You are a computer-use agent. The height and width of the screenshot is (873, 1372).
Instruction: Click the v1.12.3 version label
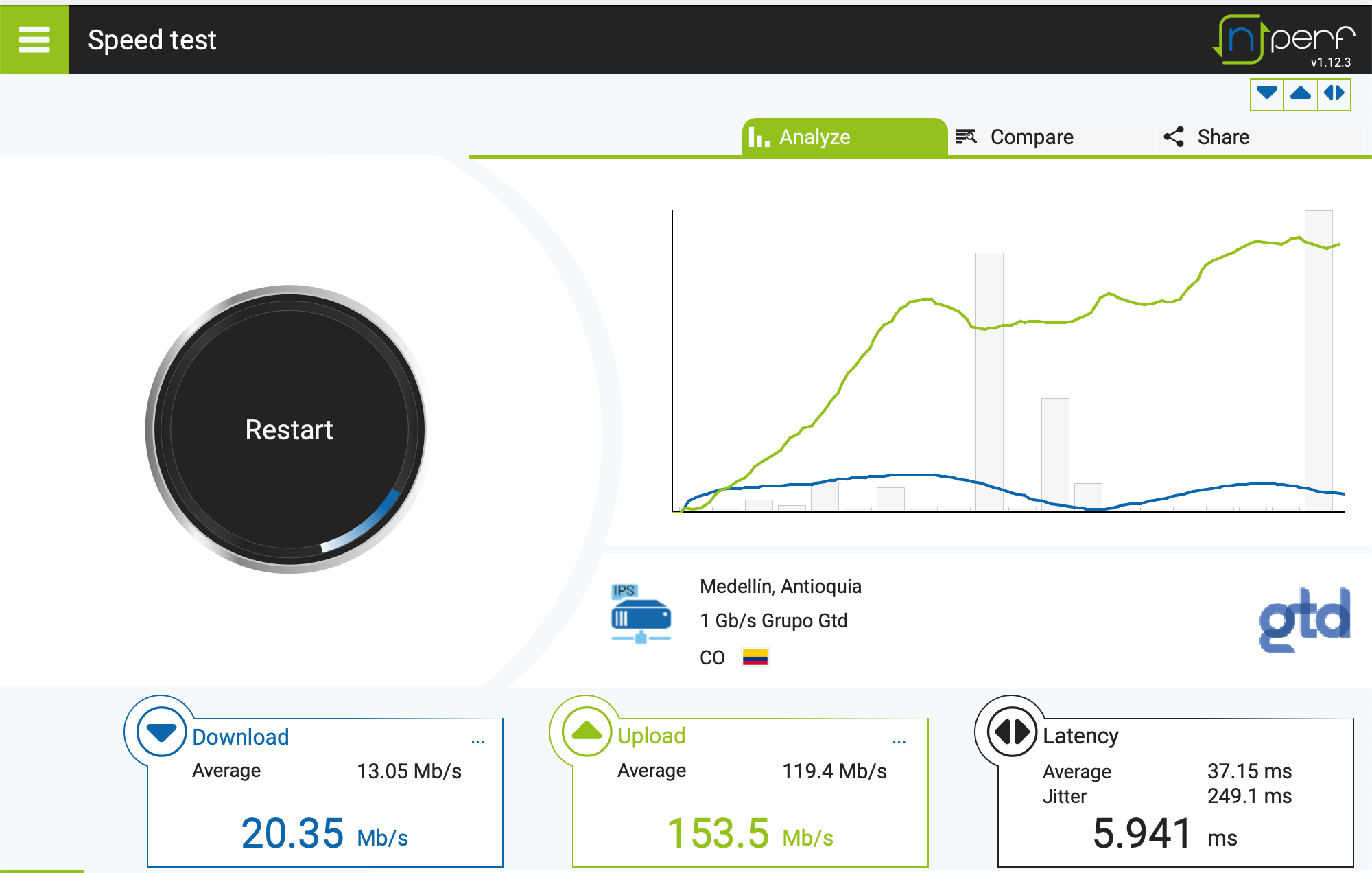[x=1330, y=62]
